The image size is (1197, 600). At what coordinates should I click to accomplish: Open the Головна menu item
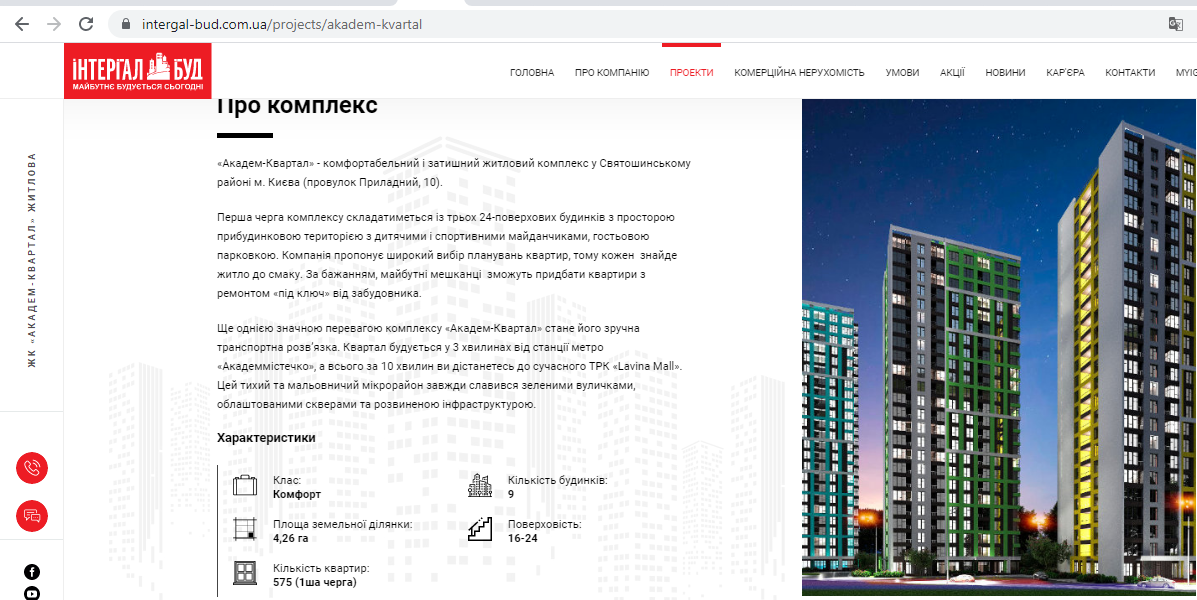pyautogui.click(x=531, y=73)
